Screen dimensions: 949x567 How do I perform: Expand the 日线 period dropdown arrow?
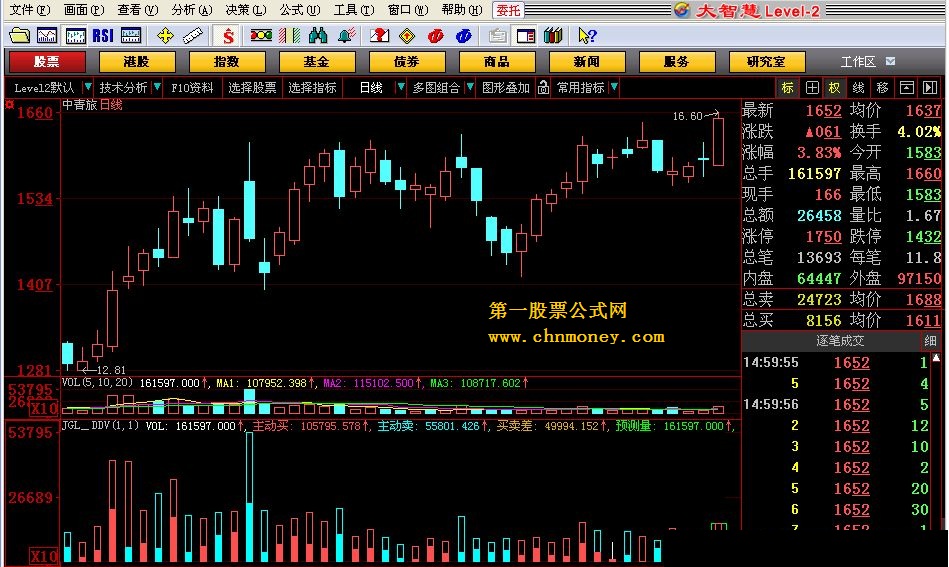(x=400, y=88)
